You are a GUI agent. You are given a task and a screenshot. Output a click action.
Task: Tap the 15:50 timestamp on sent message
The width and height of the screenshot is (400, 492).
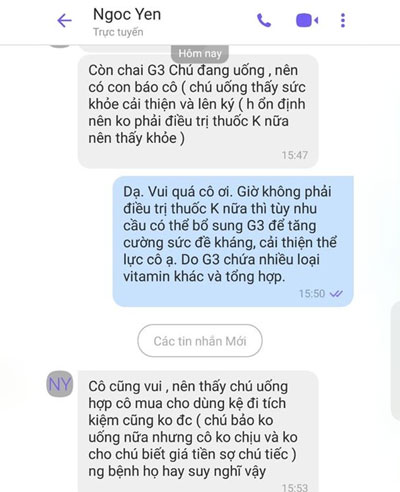[312, 294]
